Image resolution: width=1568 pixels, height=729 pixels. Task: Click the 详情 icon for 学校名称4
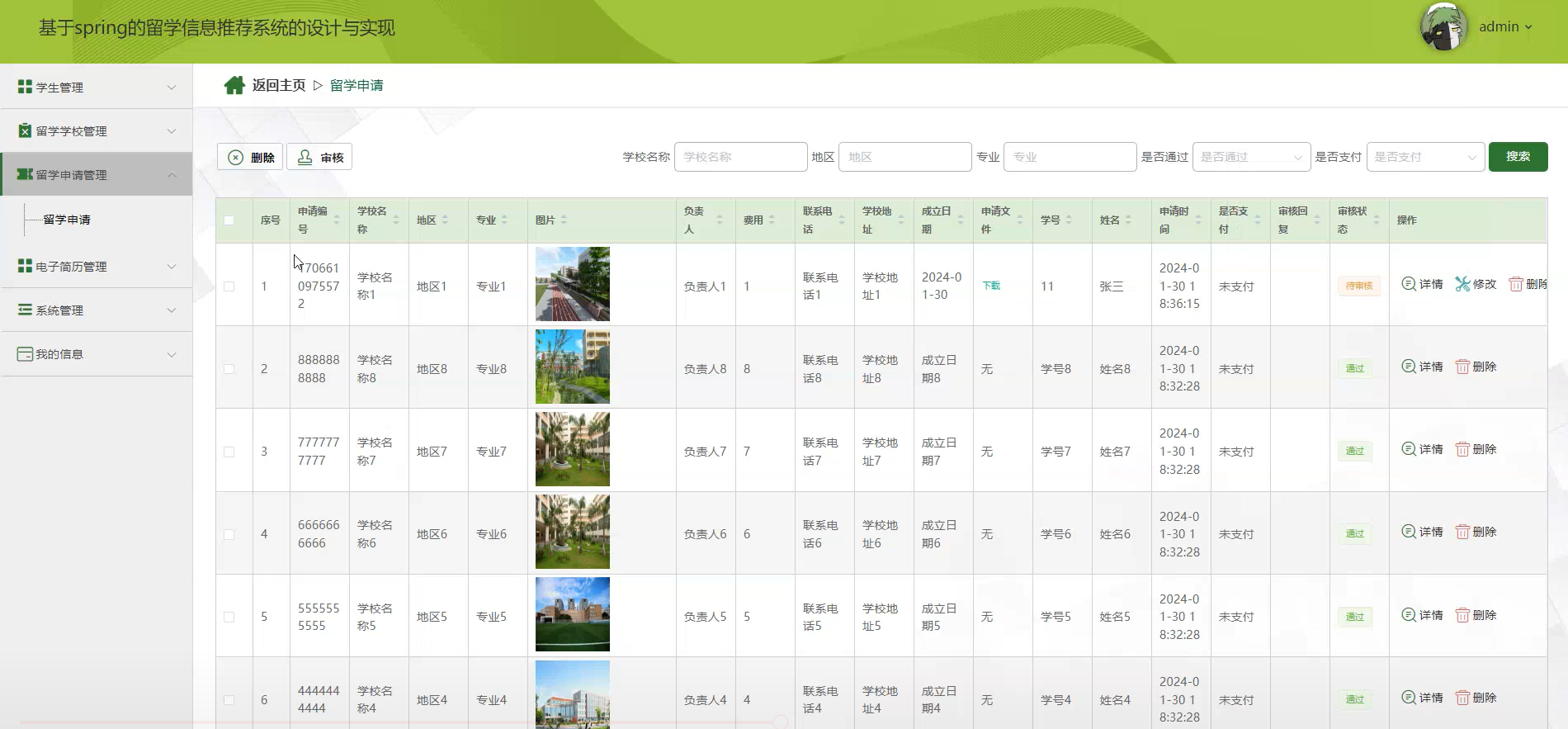pyautogui.click(x=1409, y=698)
